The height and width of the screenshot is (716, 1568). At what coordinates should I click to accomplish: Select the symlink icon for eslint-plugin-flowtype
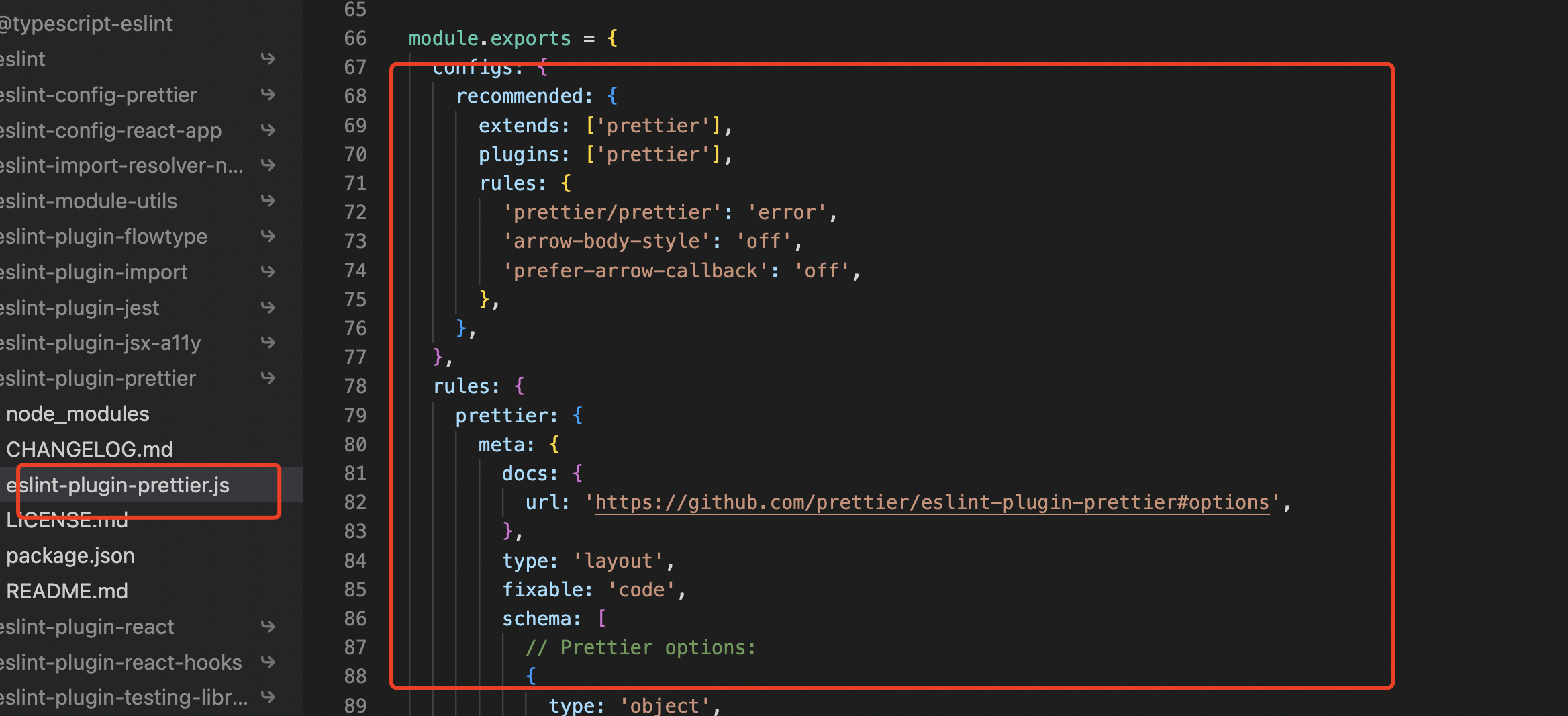[268, 236]
